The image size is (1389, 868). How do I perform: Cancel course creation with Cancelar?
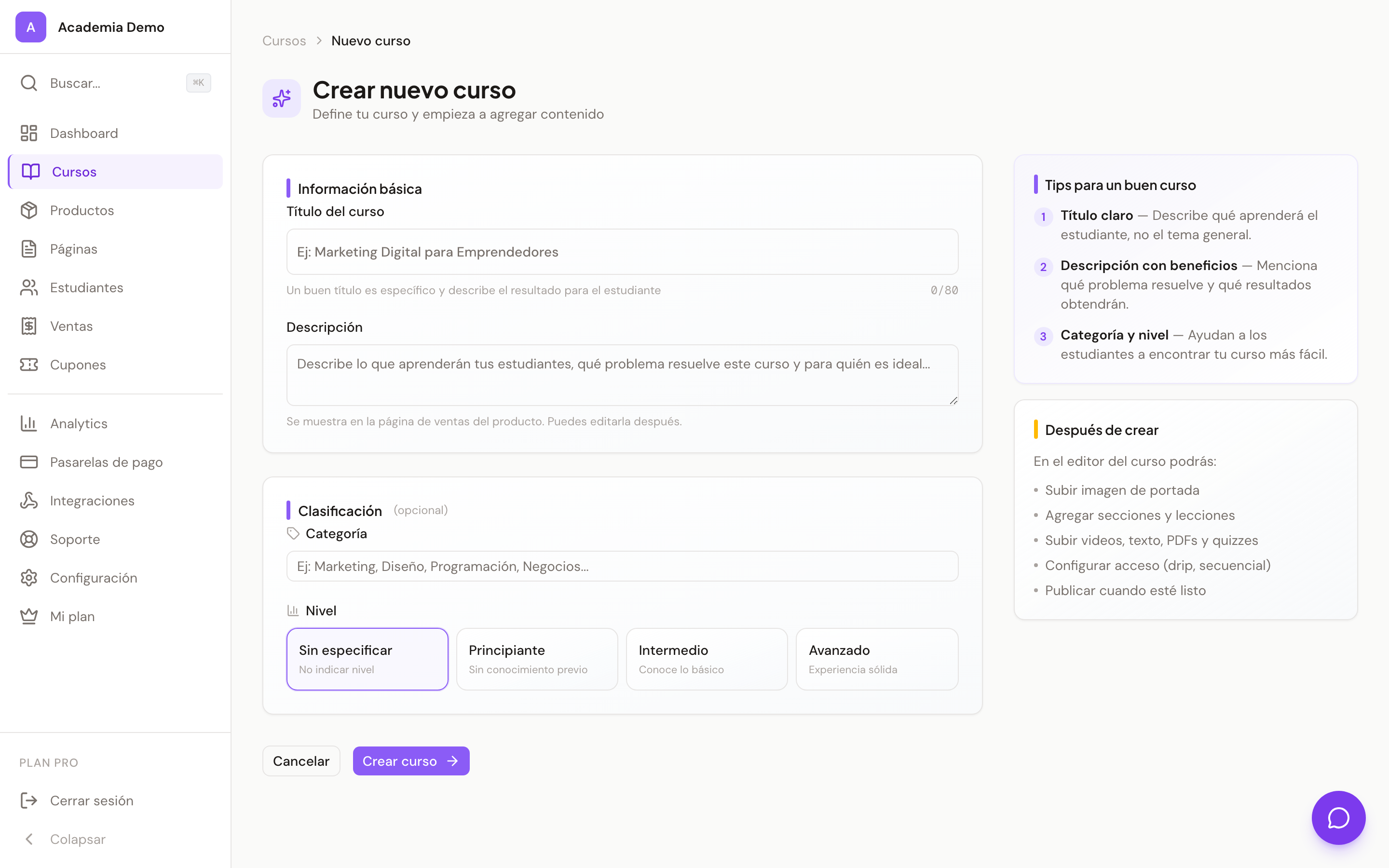point(301,760)
